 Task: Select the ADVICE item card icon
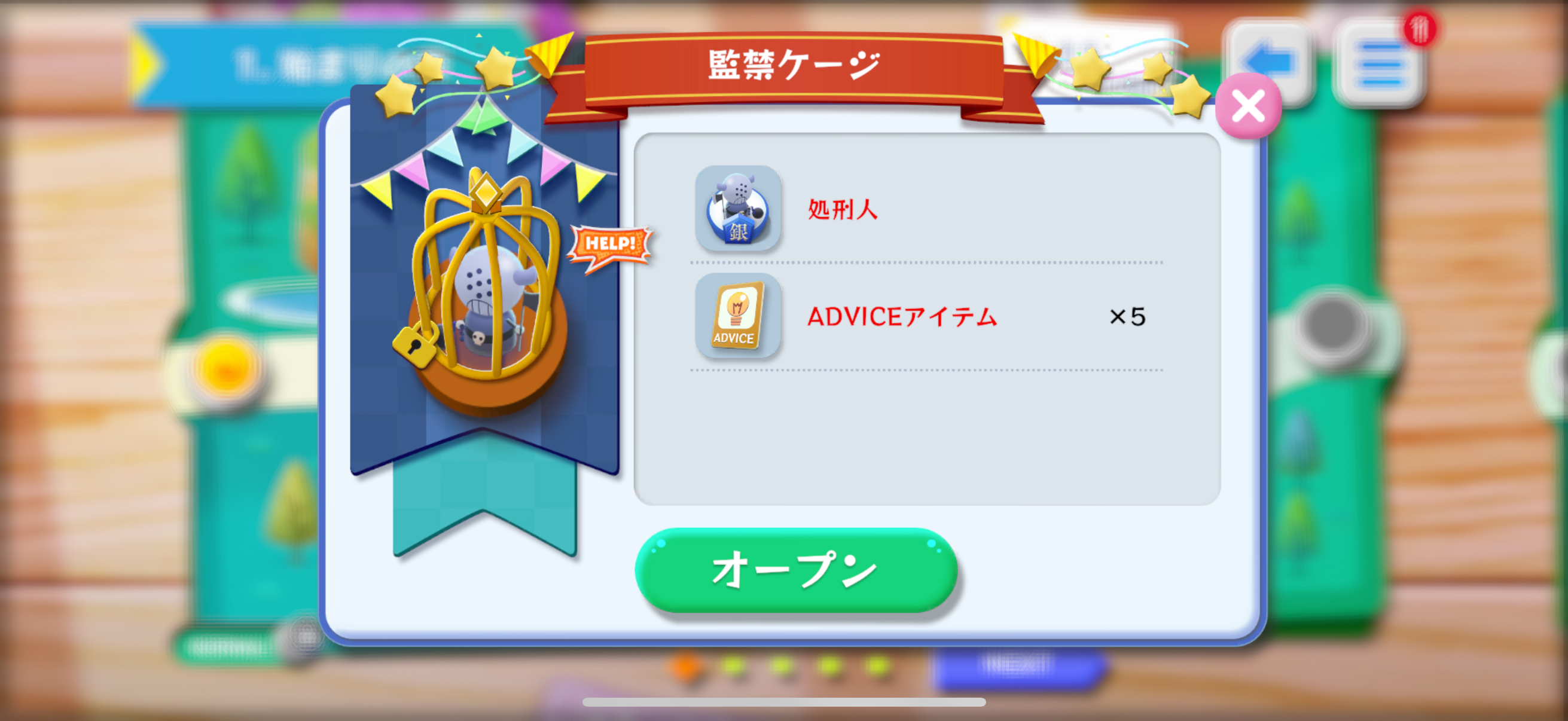738,316
